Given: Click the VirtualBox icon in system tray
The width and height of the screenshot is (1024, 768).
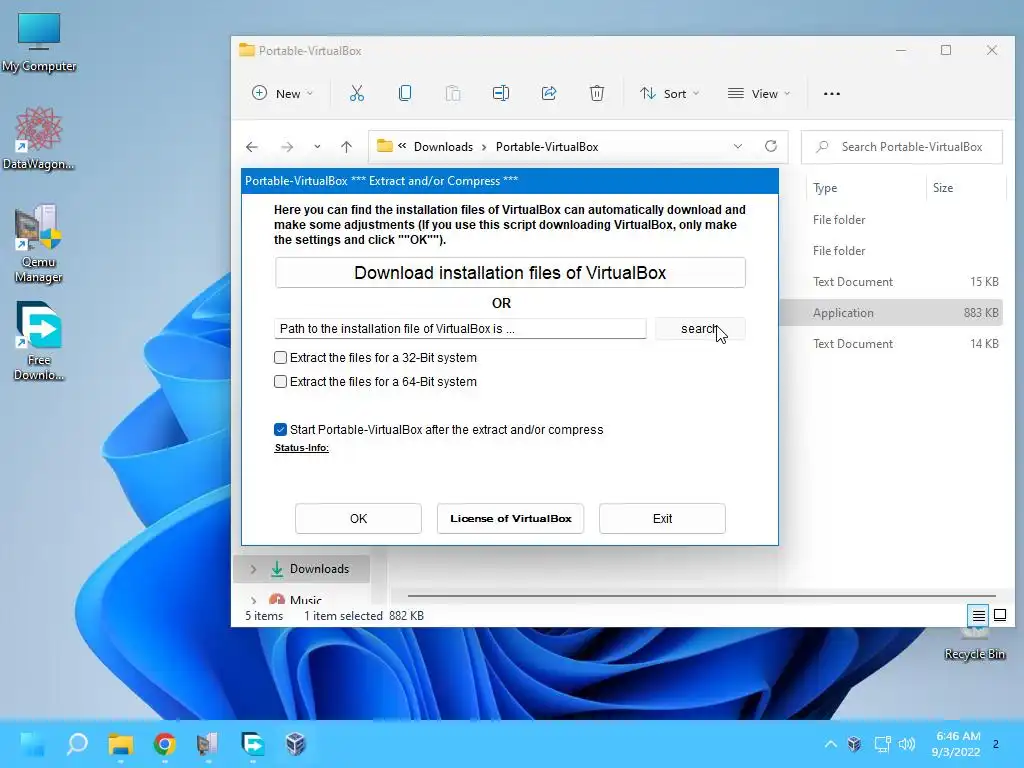Looking at the screenshot, I should click(854, 744).
